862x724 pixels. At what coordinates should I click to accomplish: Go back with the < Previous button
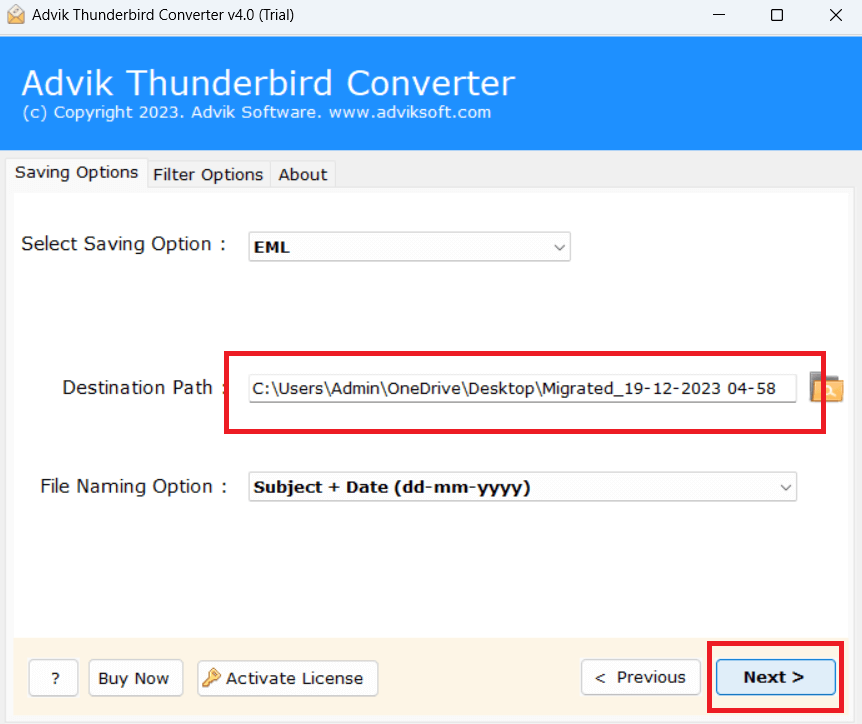coord(640,677)
